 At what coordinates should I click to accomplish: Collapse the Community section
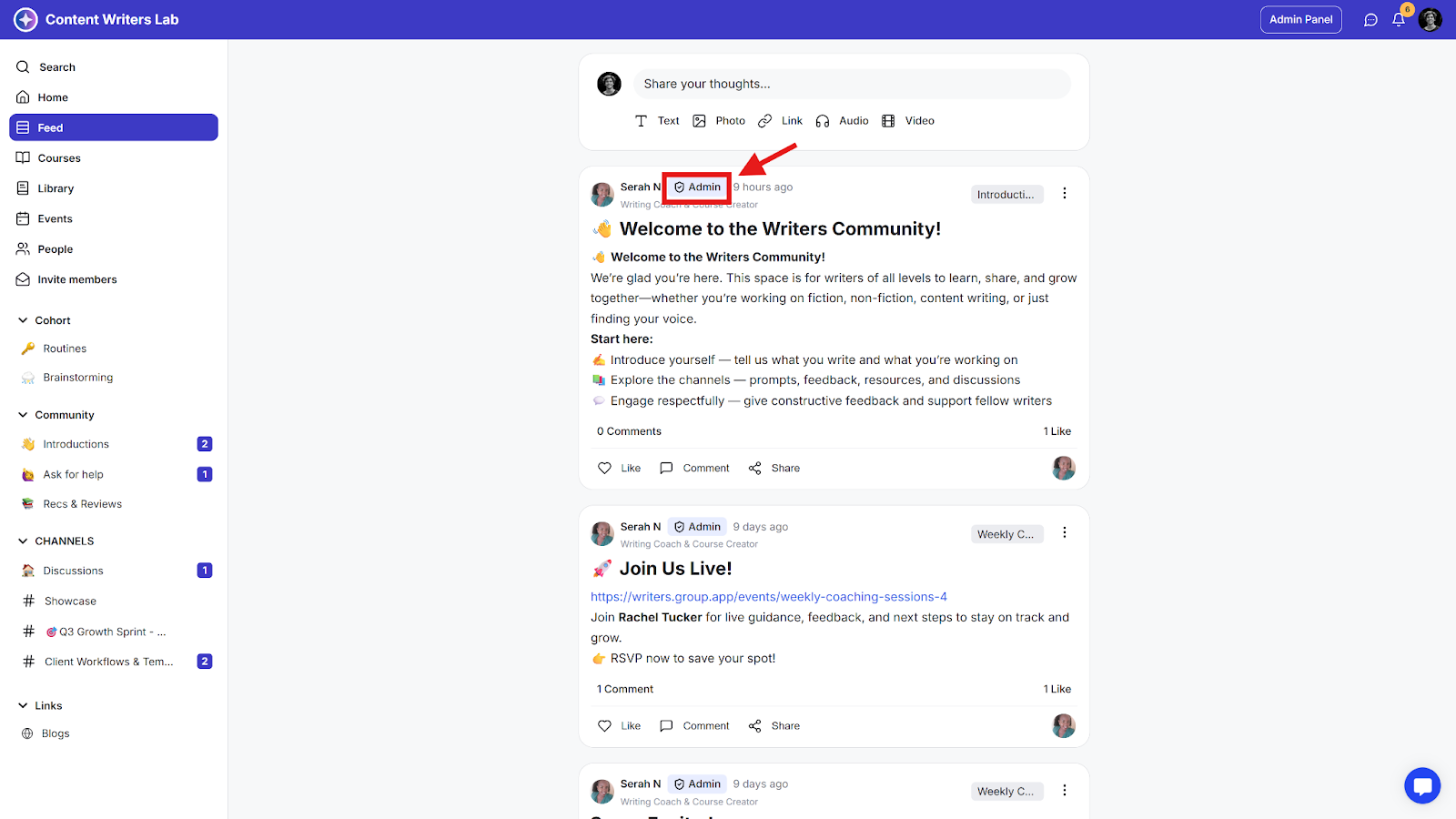(23, 415)
